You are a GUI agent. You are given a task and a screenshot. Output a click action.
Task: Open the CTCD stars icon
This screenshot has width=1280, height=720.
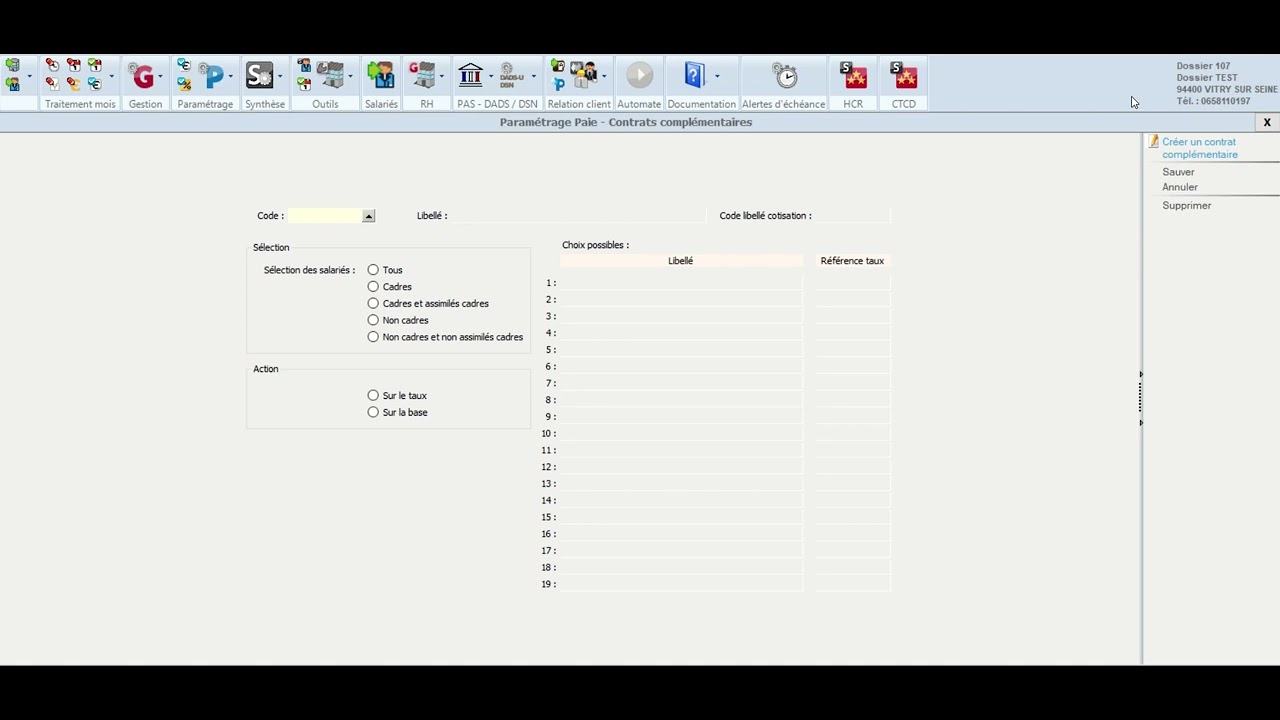point(903,76)
